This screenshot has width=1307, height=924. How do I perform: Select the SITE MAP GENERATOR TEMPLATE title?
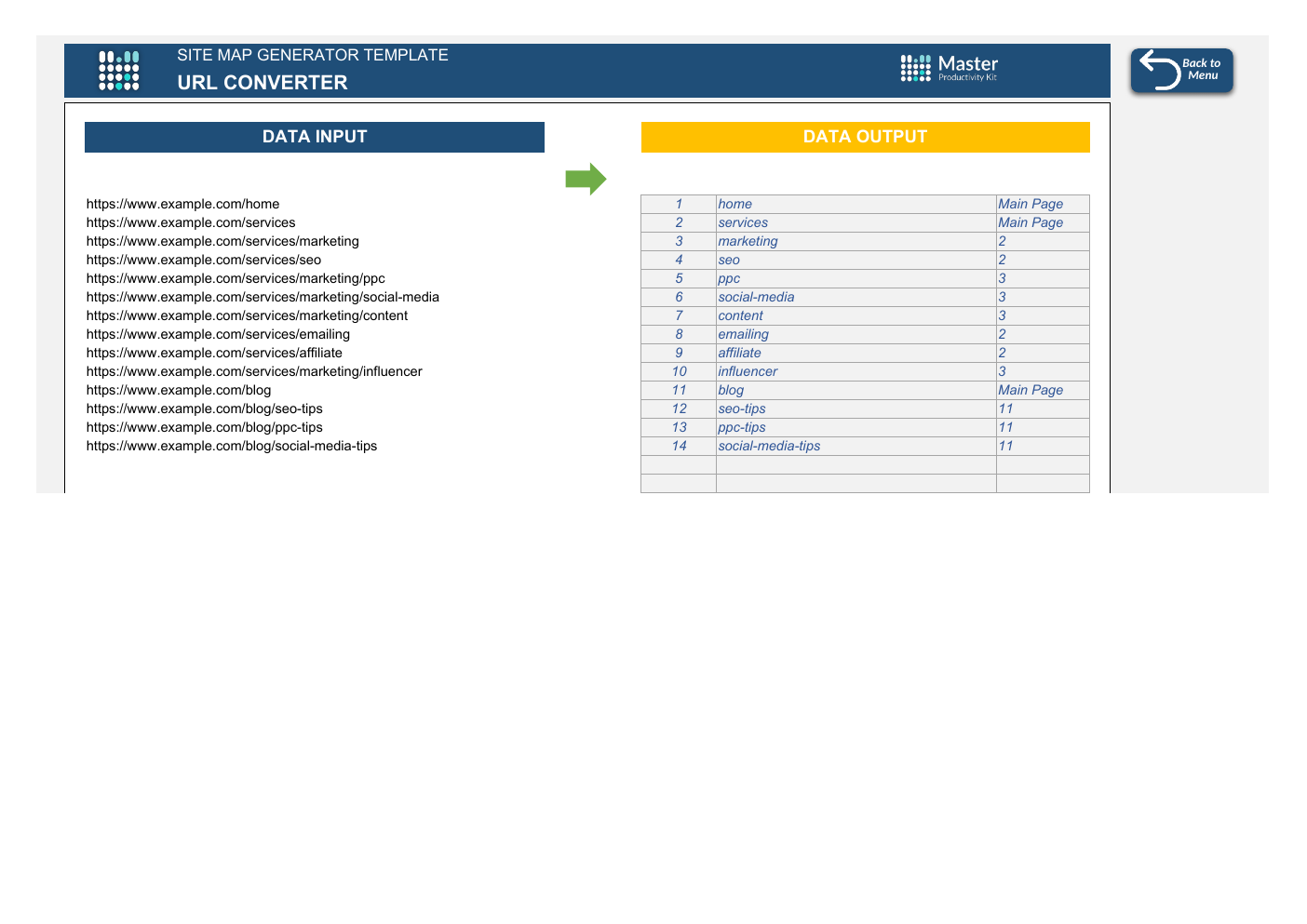tap(313, 55)
